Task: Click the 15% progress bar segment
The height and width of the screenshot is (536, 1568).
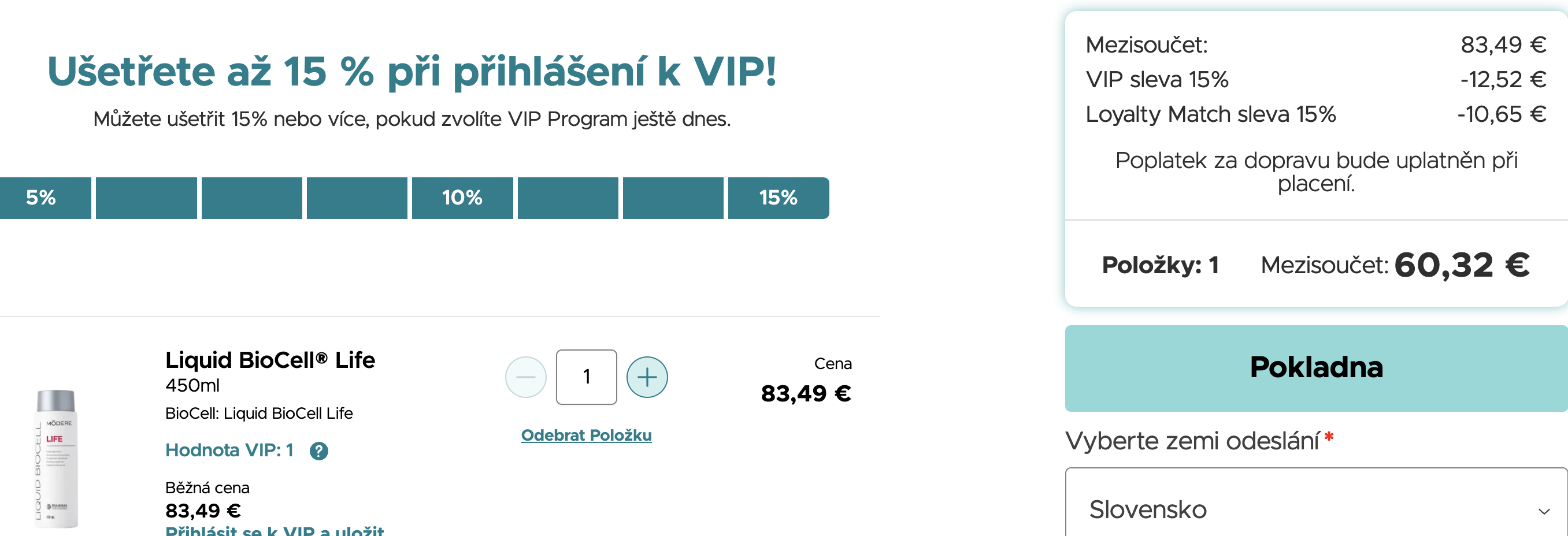Action: (779, 198)
